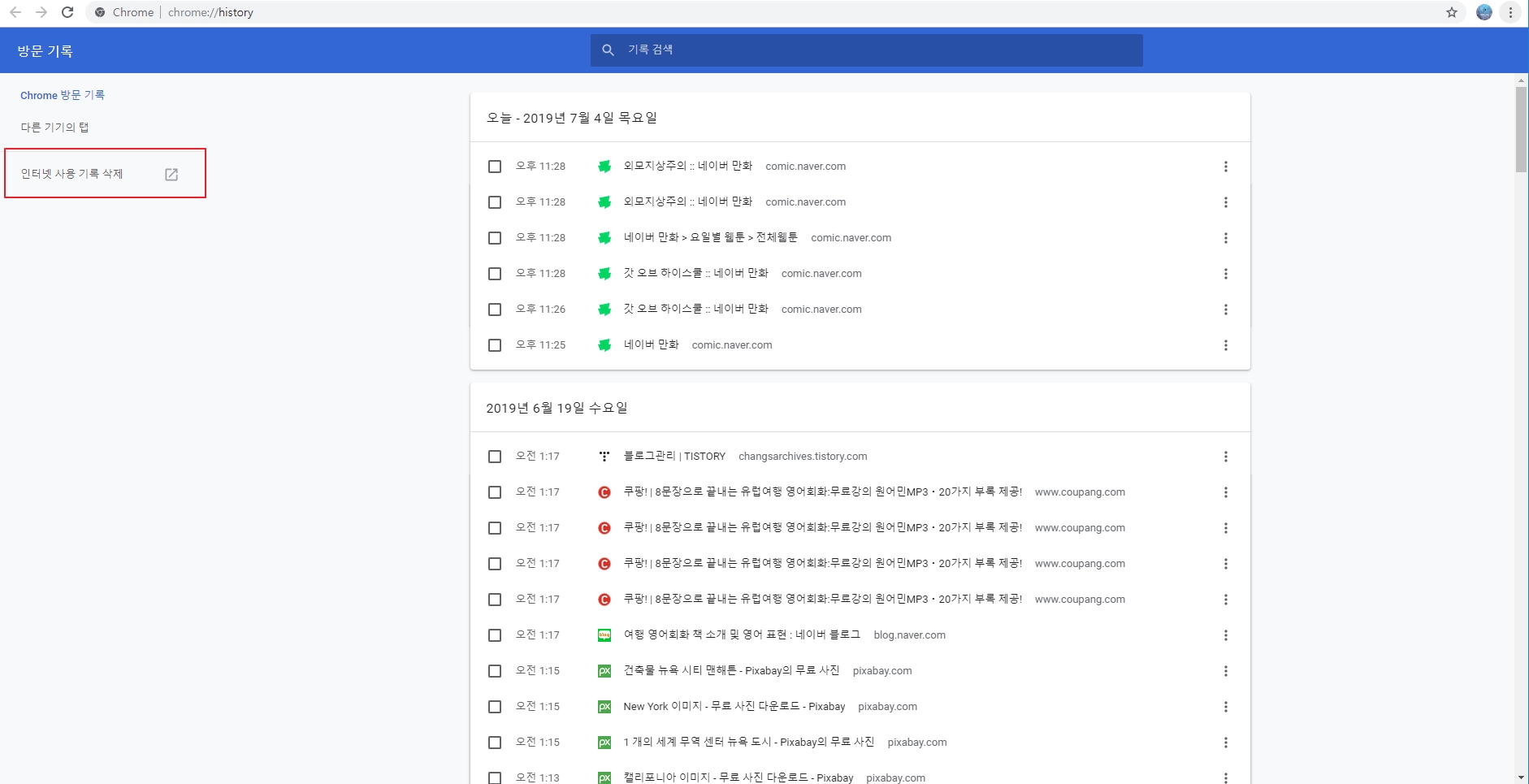Click the favicon of 오후 11:25 네이버 만화 entry
This screenshot has height=784, width=1529.
pos(604,345)
